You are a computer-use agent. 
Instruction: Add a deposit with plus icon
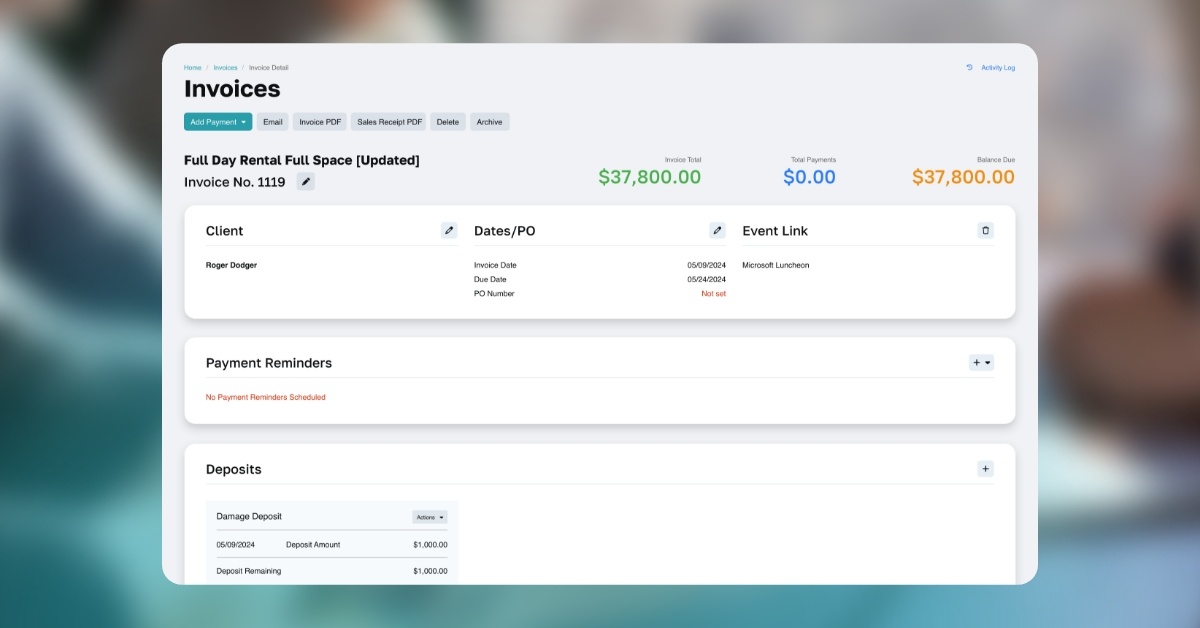985,469
